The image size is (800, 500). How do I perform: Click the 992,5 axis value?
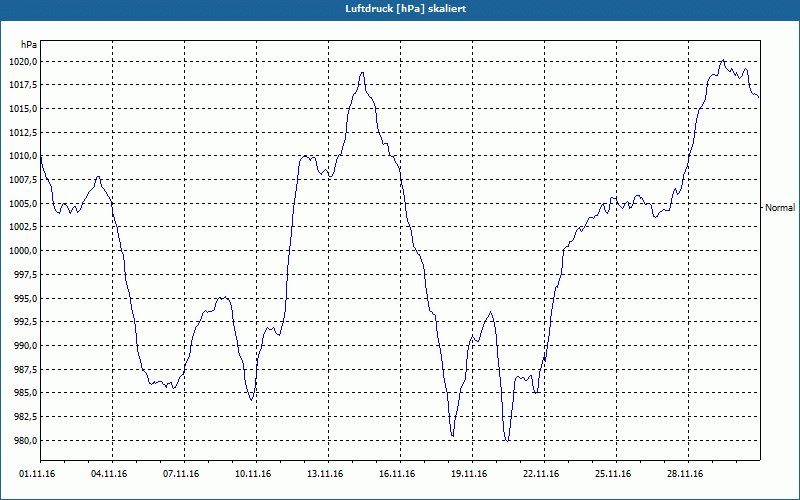24,322
